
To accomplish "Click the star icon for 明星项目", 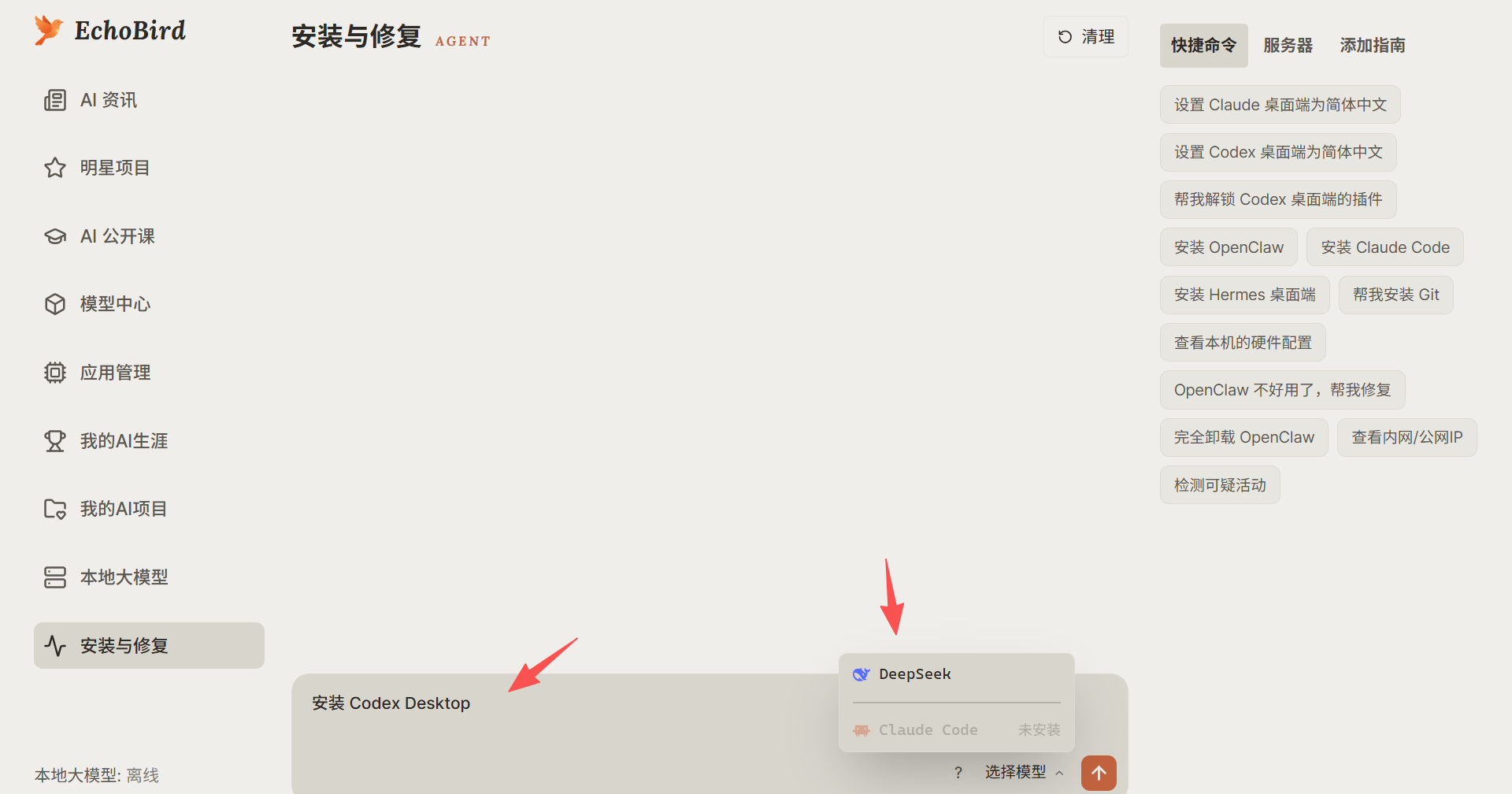I will 55,168.
